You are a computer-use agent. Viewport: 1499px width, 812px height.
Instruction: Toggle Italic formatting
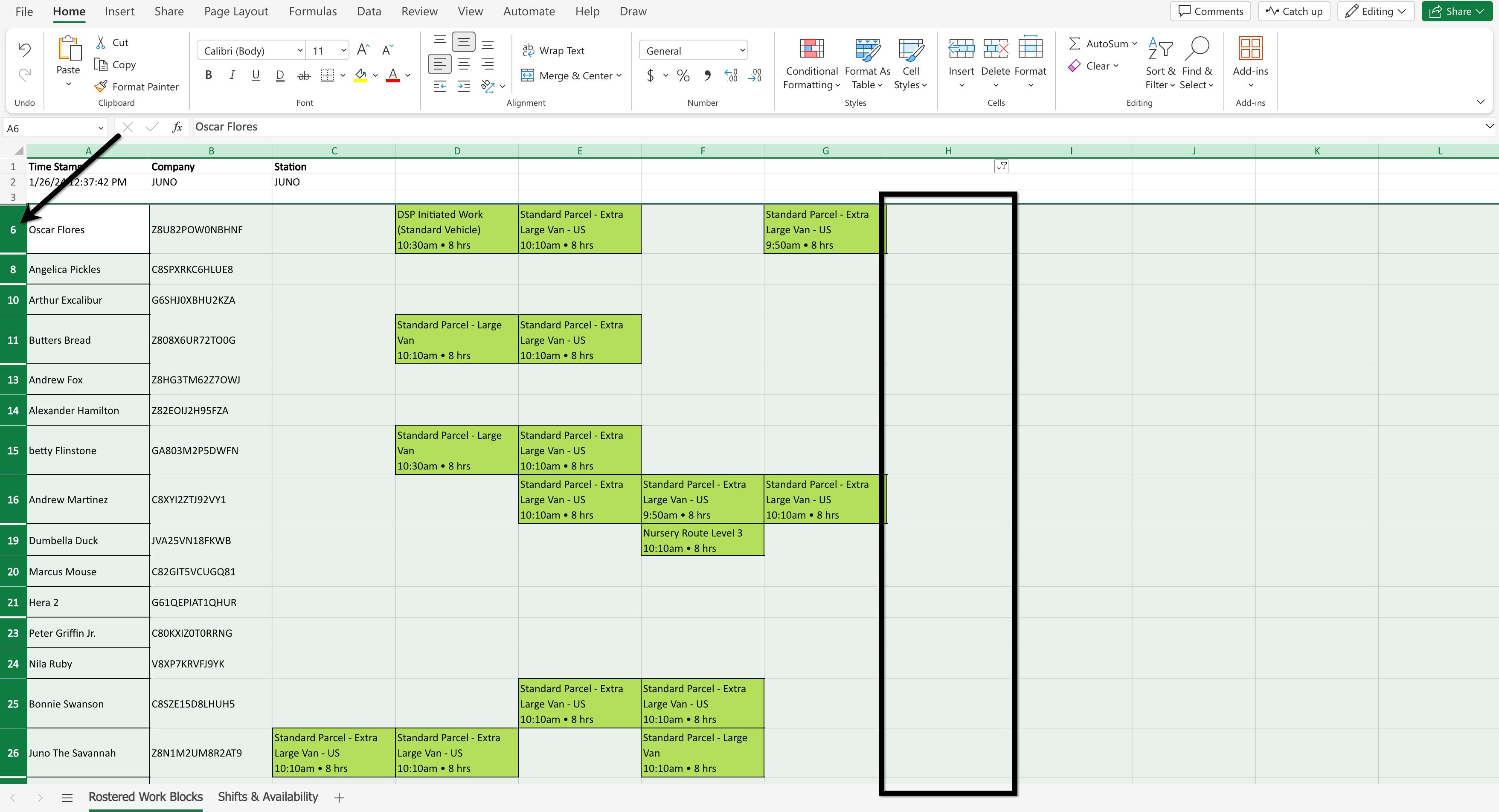[232, 75]
